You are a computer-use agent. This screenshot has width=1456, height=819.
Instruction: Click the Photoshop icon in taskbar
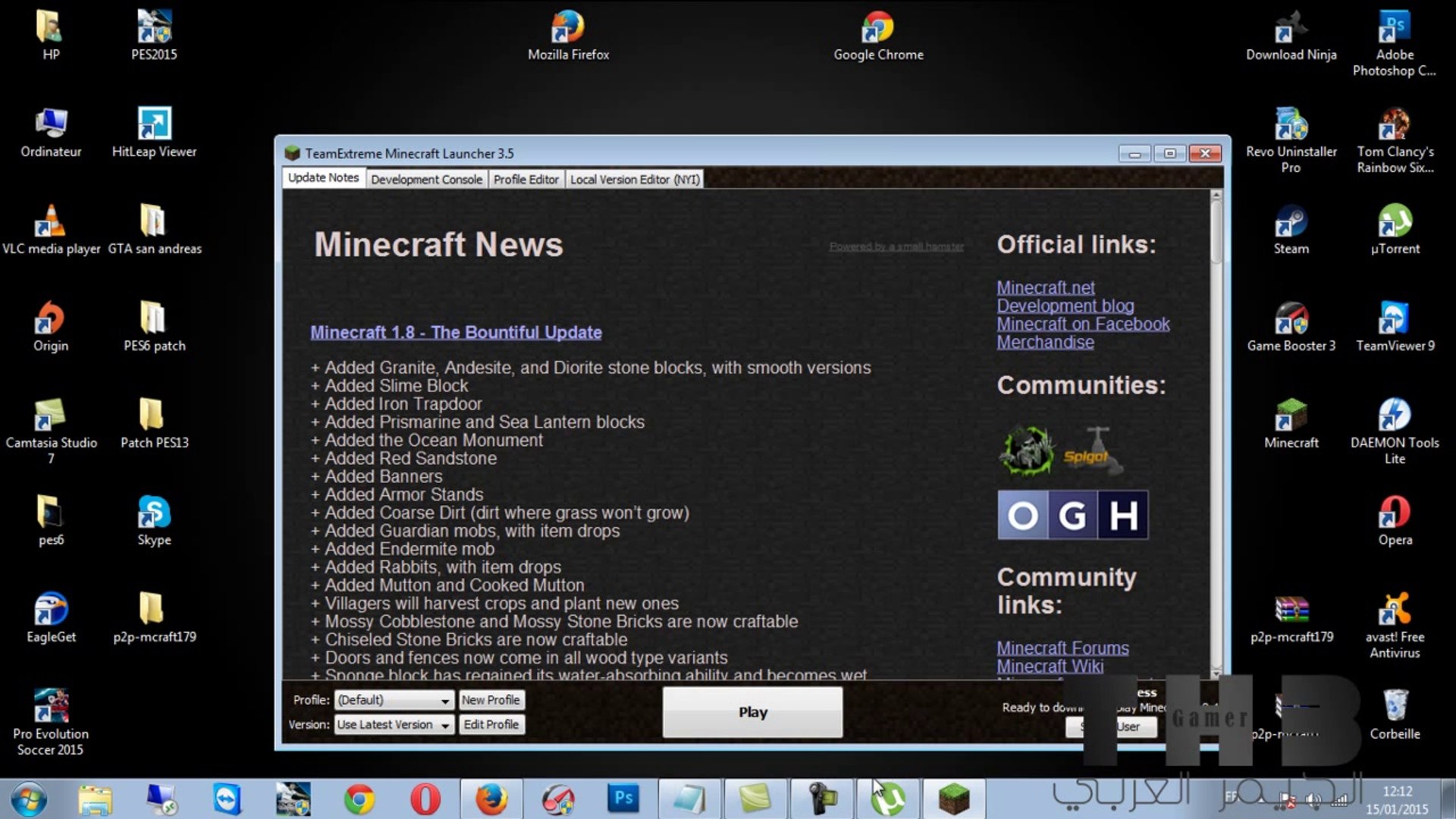point(623,799)
